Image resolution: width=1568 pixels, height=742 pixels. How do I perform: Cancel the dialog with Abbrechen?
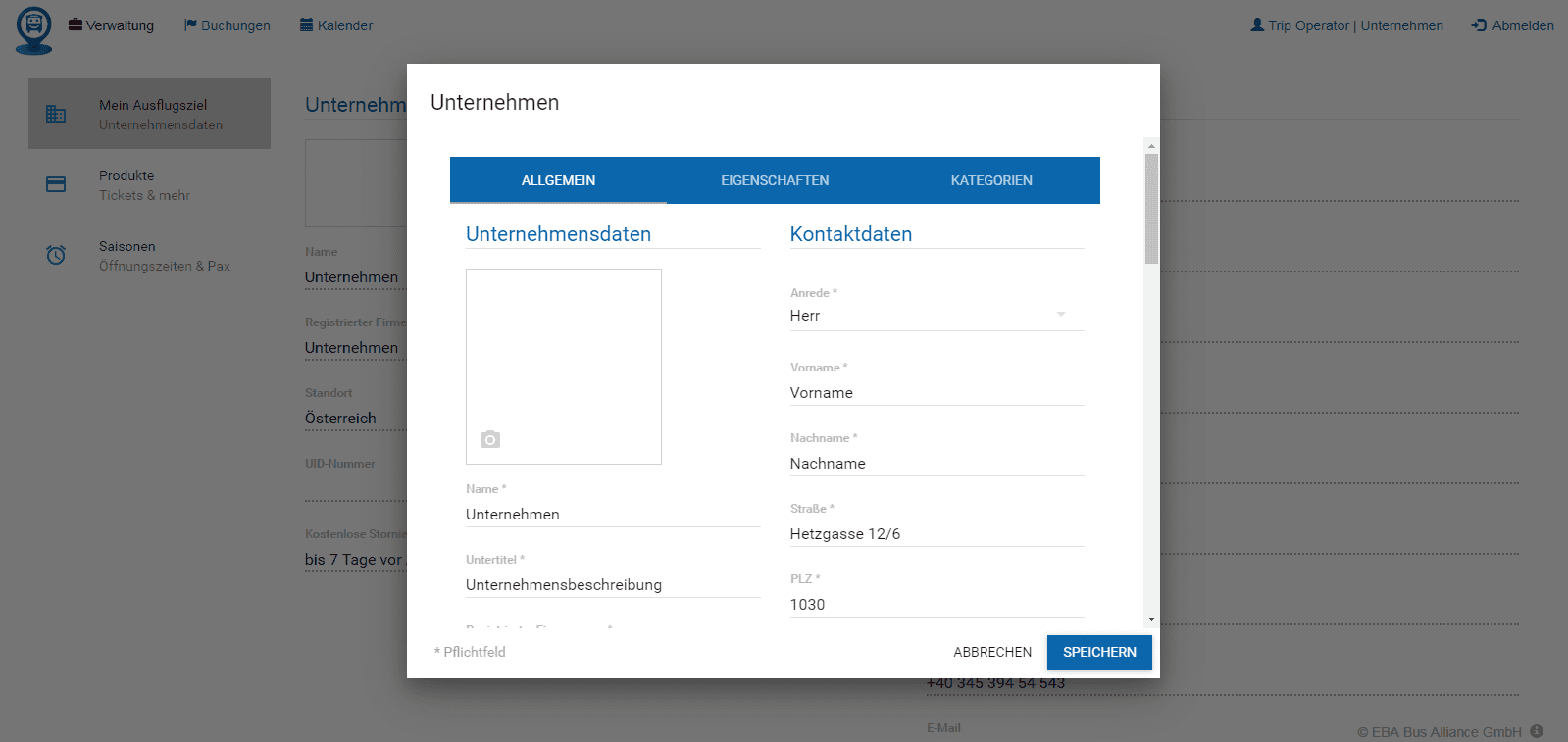pyautogui.click(x=992, y=652)
